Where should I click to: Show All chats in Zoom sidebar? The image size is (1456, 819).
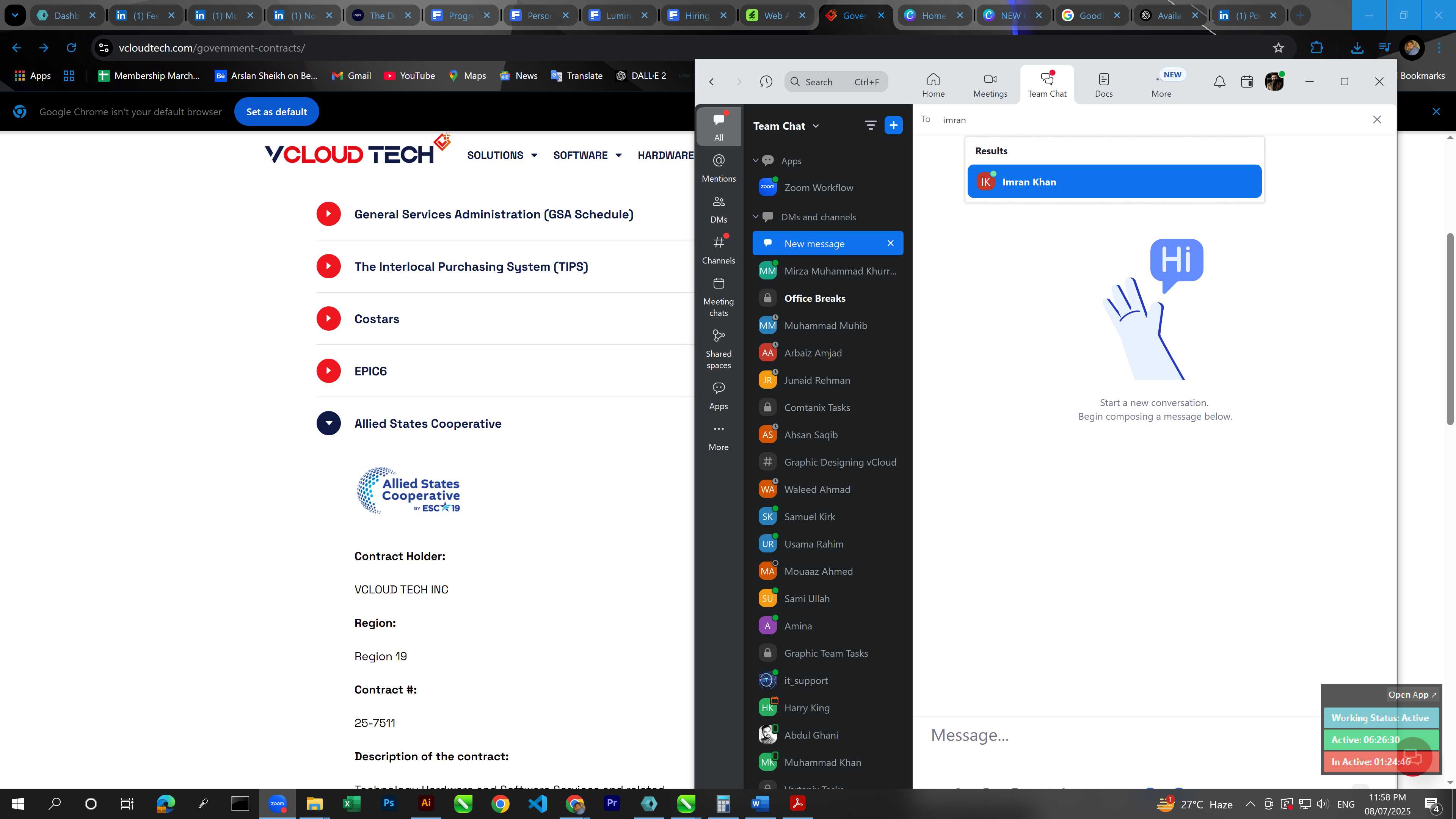[719, 127]
